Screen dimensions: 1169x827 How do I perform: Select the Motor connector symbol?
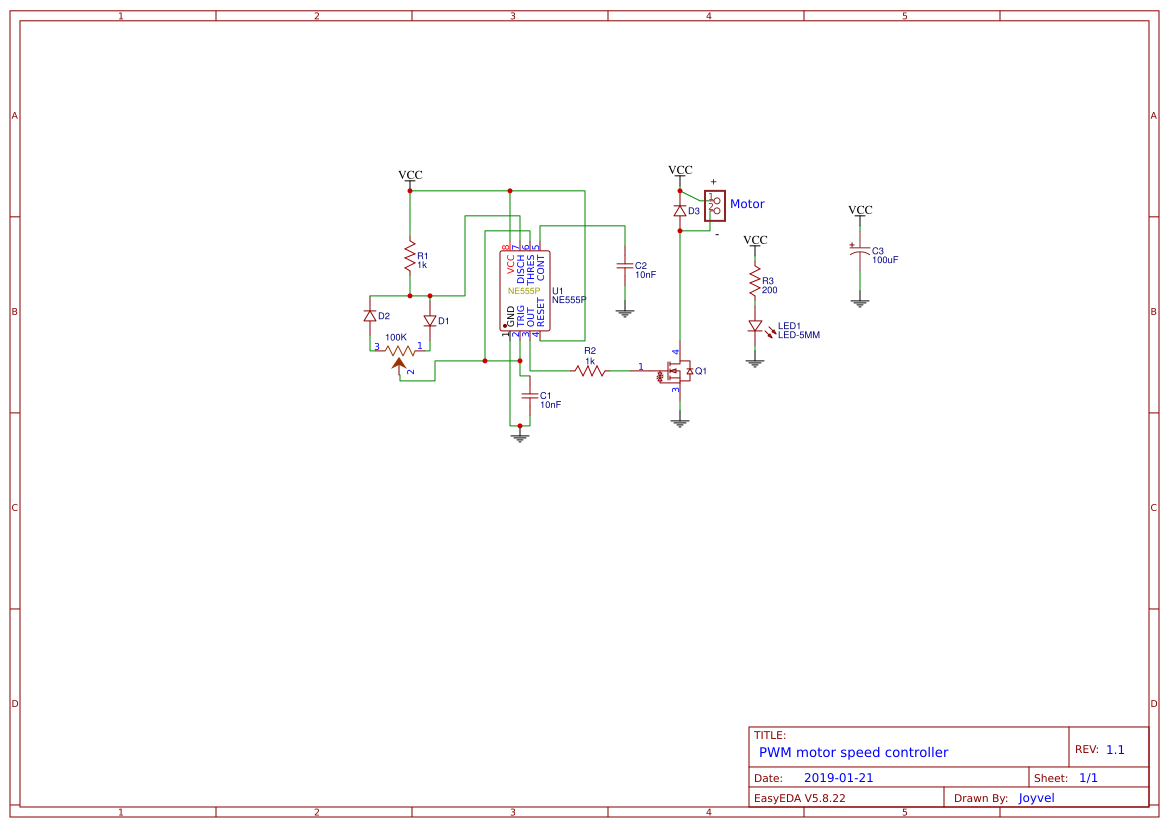click(716, 204)
